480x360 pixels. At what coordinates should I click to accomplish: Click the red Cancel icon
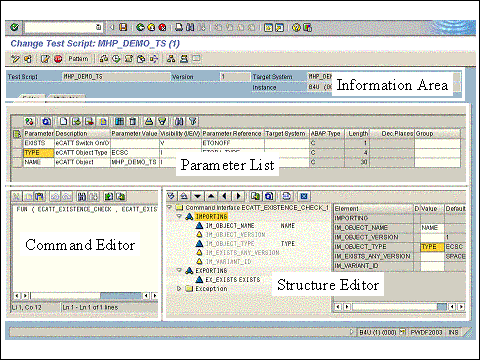tap(162, 27)
